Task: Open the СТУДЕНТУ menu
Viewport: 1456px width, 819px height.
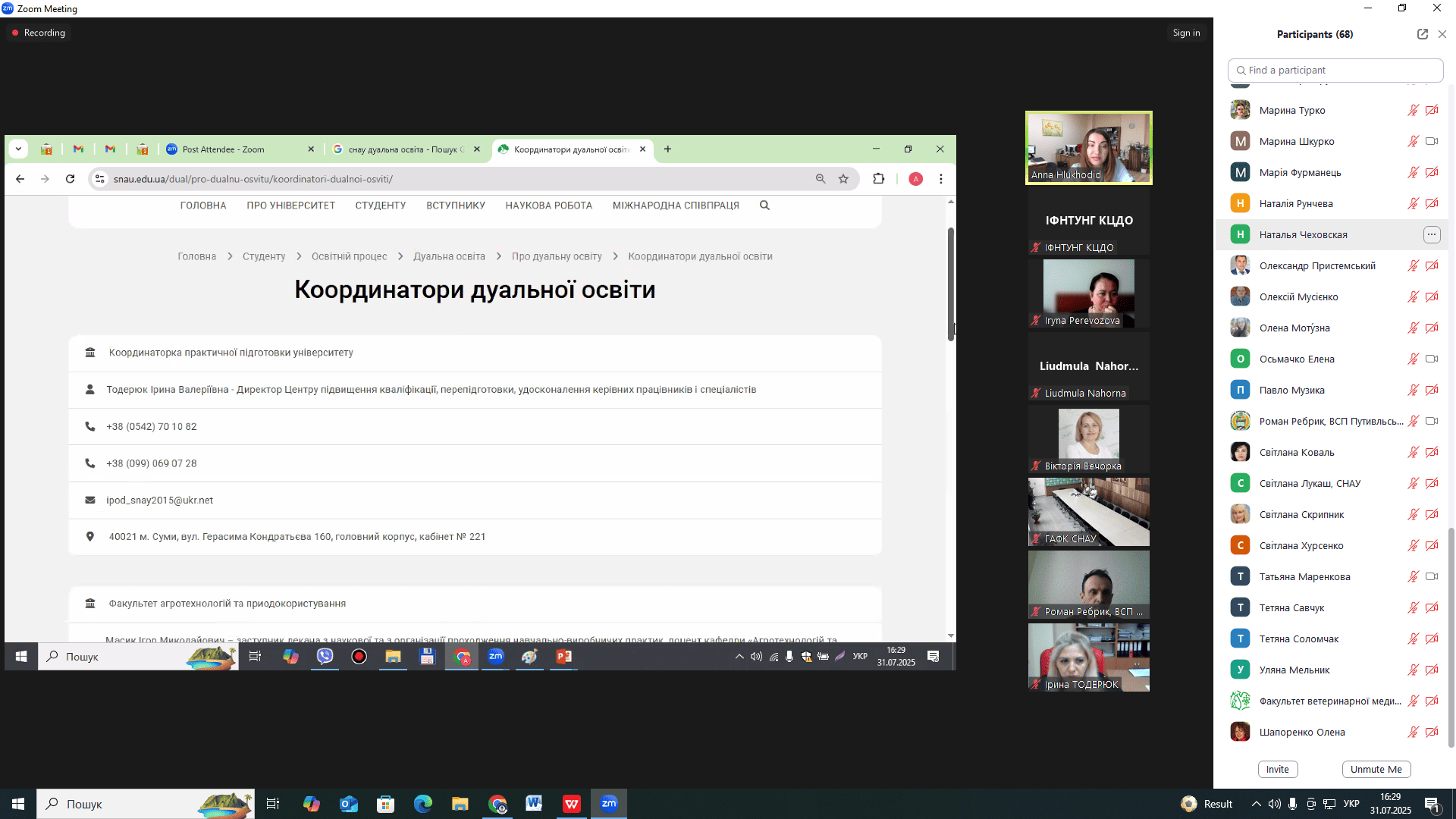Action: 381,206
